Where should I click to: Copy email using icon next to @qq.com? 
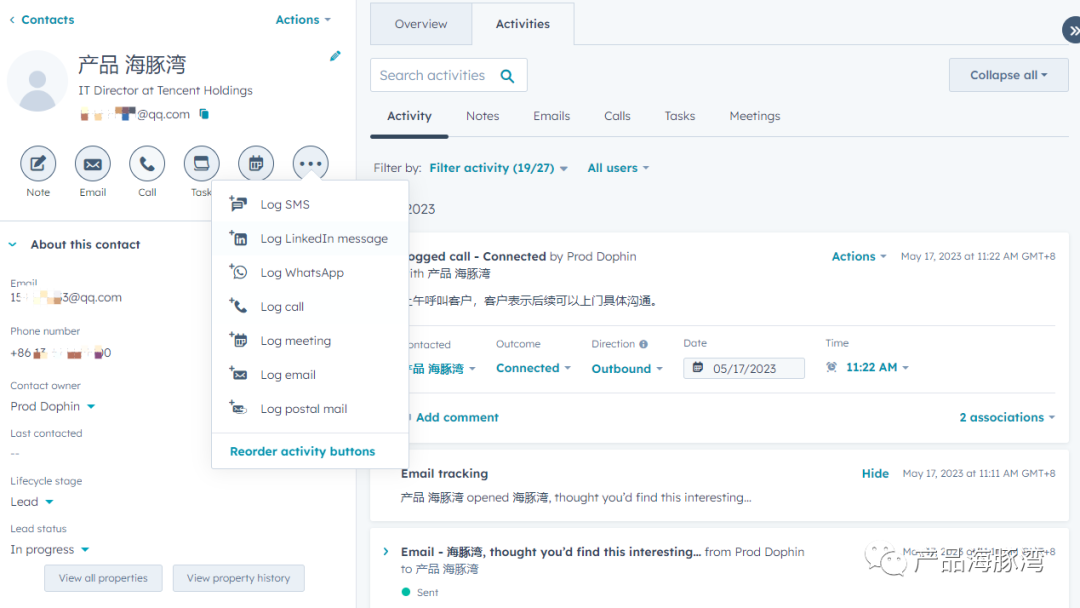204,114
